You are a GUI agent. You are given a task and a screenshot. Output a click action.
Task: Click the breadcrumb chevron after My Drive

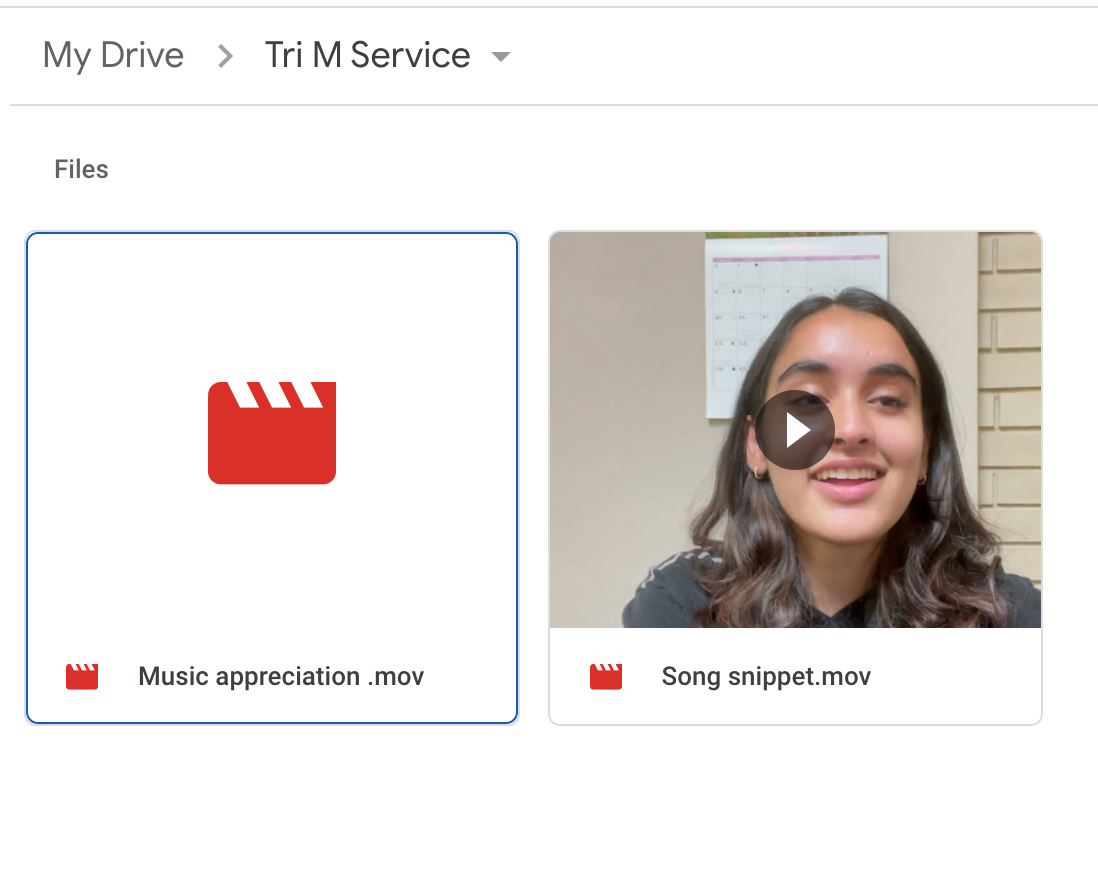tap(226, 56)
